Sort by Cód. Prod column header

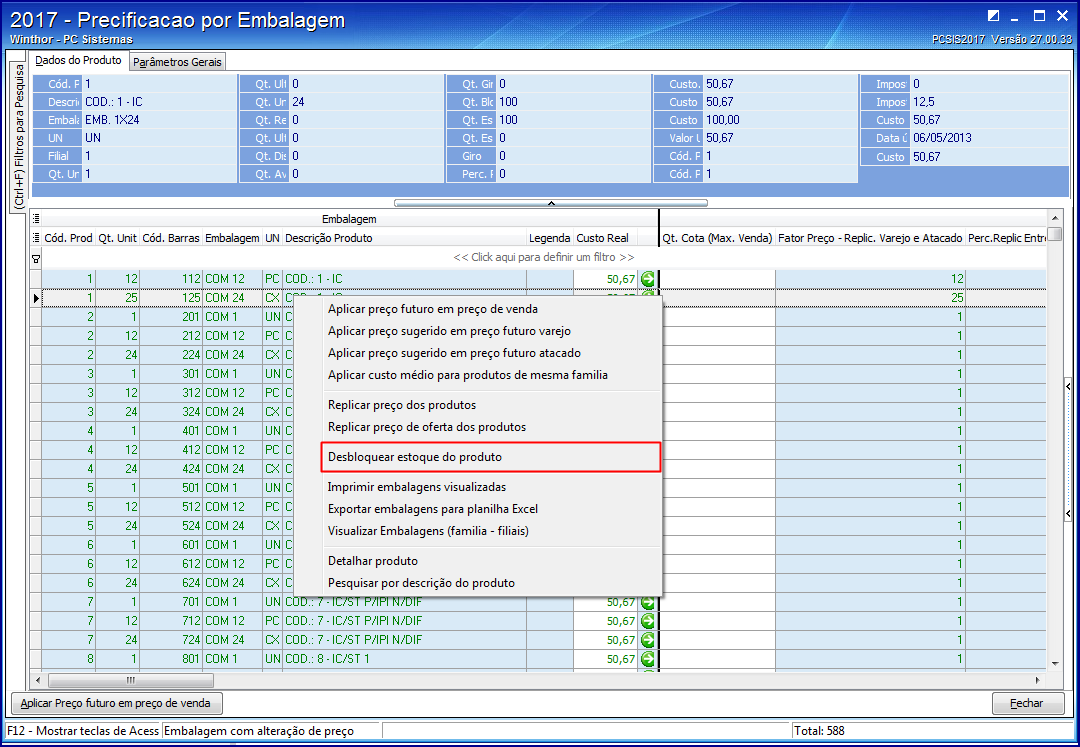click(68, 238)
